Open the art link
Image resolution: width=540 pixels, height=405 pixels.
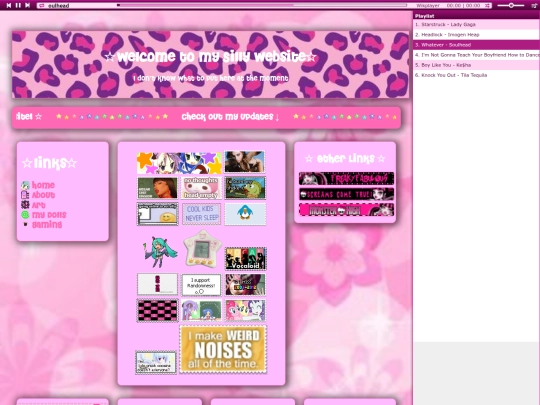39,205
